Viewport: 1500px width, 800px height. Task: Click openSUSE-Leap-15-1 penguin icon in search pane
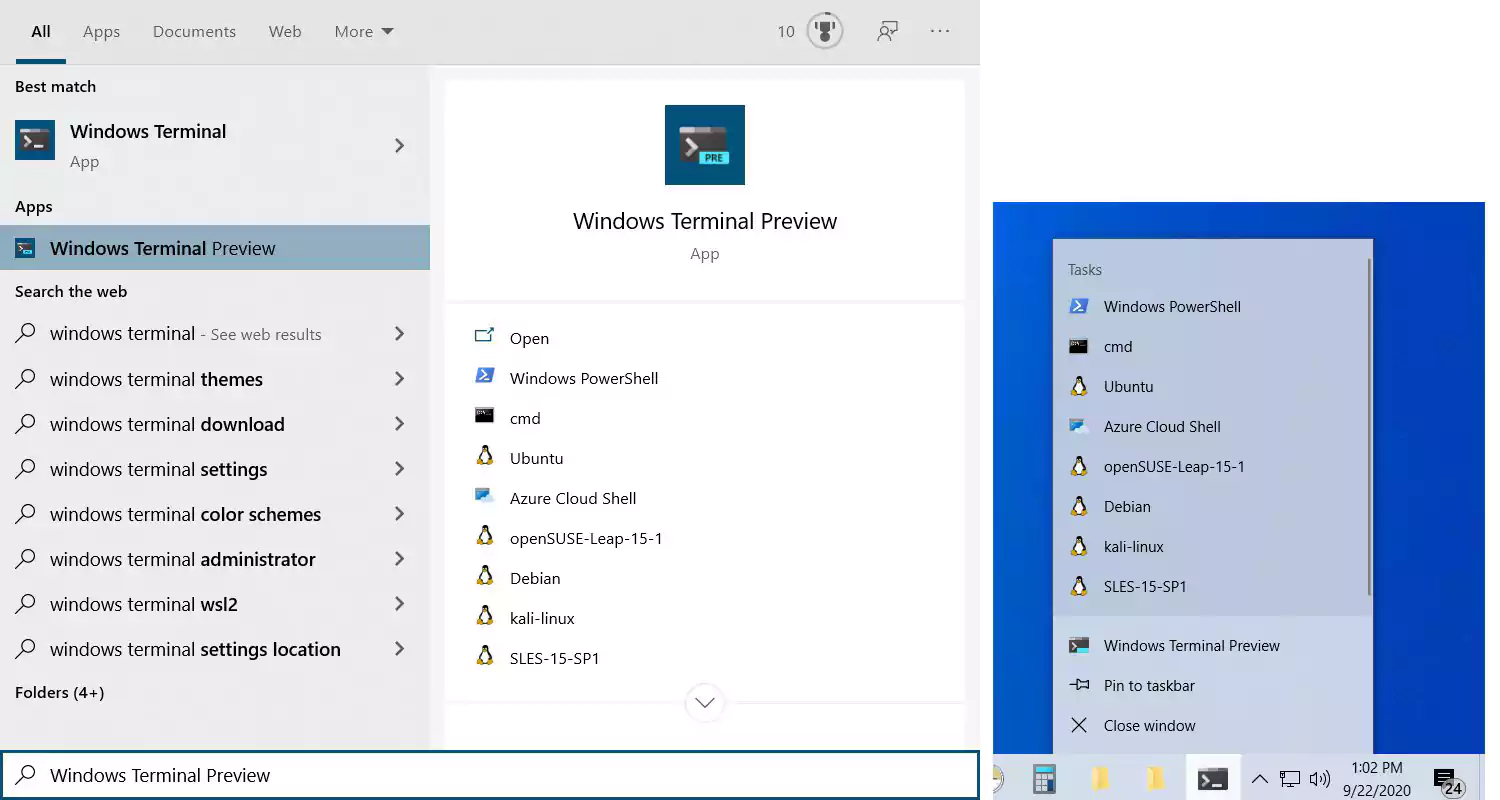485,536
